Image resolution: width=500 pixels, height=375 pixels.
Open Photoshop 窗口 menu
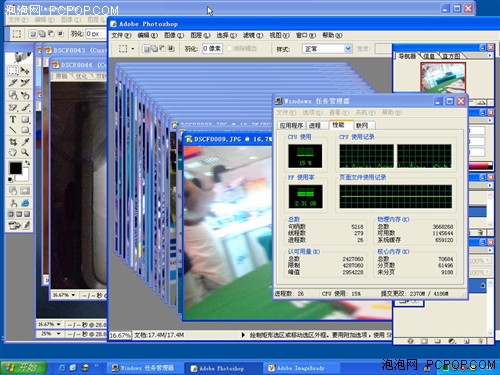(x=305, y=35)
